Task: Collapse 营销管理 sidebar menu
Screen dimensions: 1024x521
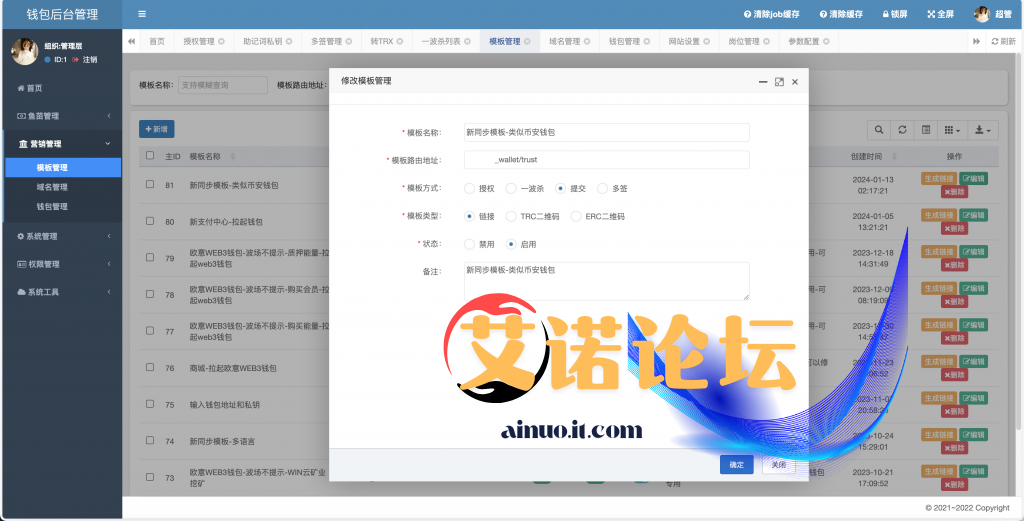Action: coord(62,144)
